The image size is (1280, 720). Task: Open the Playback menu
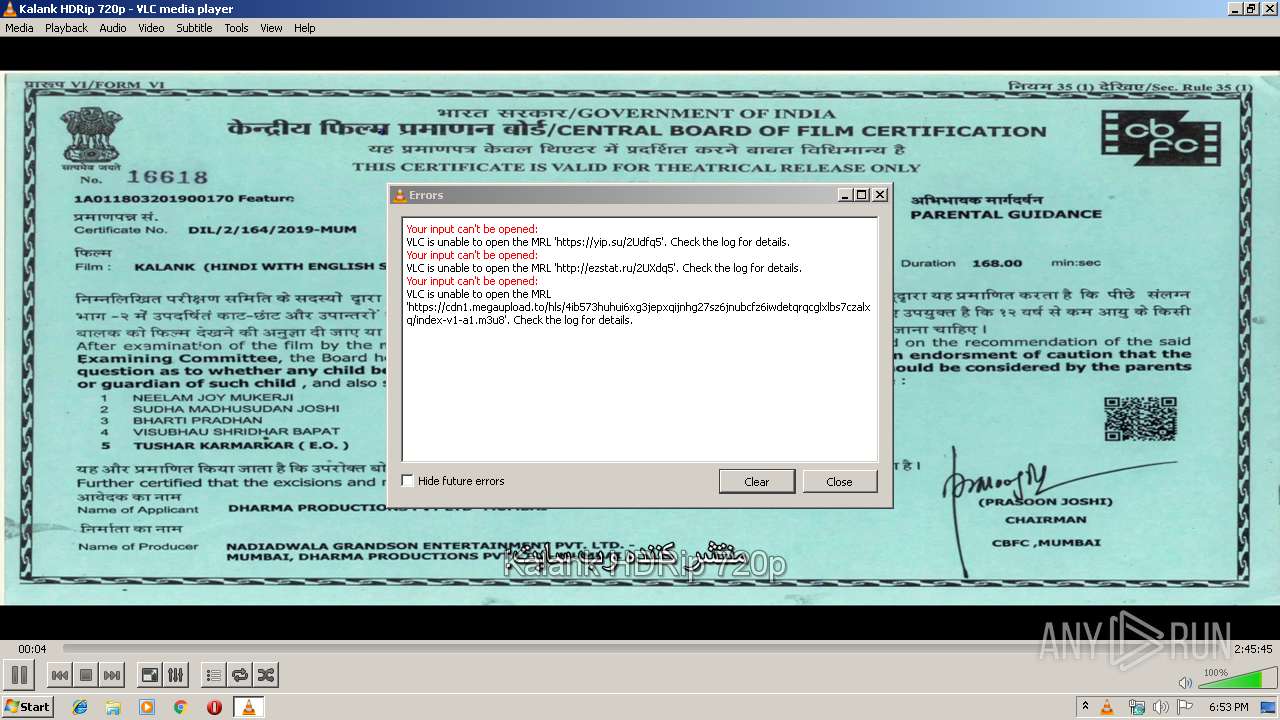tap(66, 28)
